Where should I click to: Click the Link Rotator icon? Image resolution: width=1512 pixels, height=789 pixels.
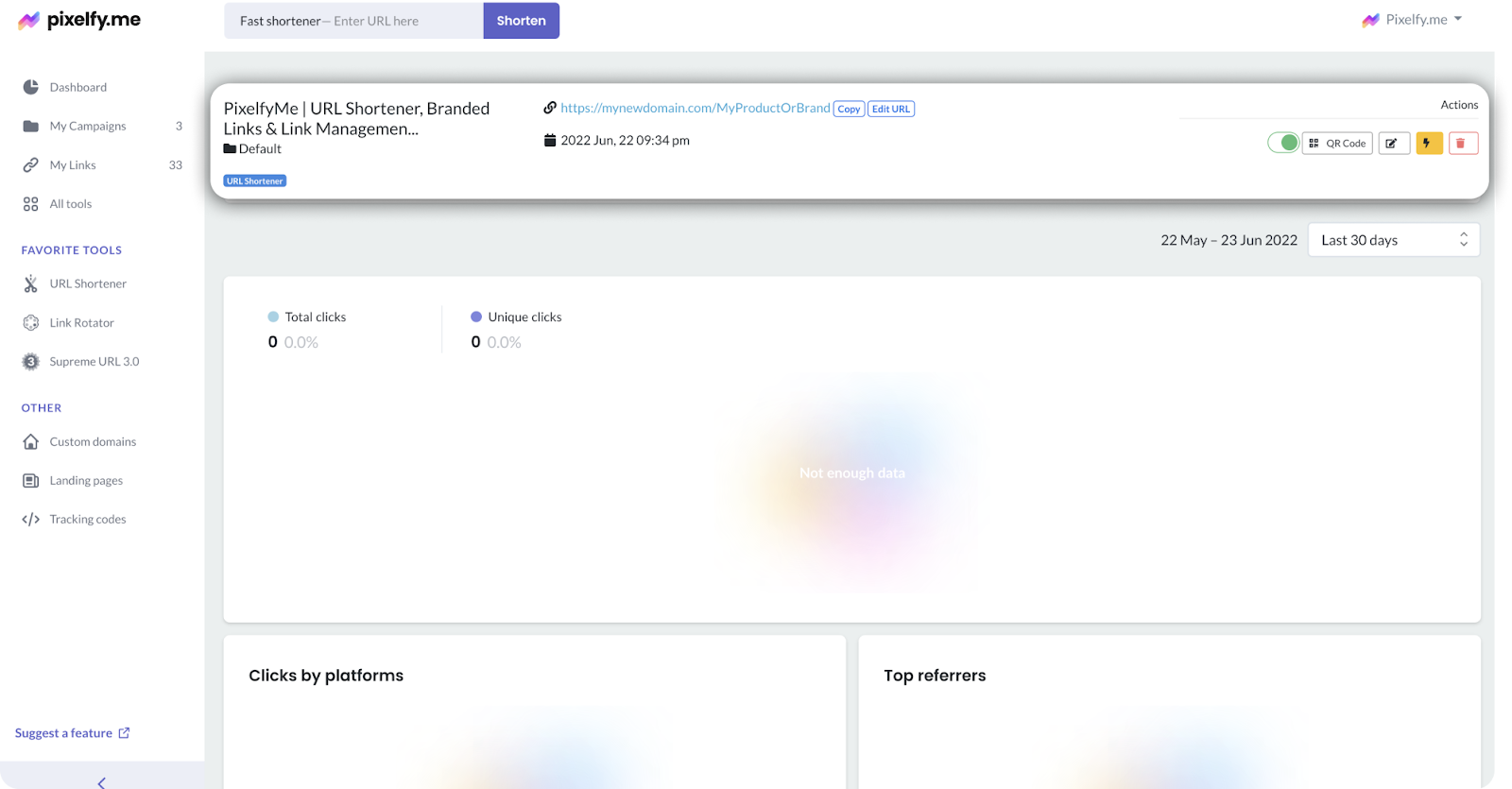pyautogui.click(x=31, y=322)
